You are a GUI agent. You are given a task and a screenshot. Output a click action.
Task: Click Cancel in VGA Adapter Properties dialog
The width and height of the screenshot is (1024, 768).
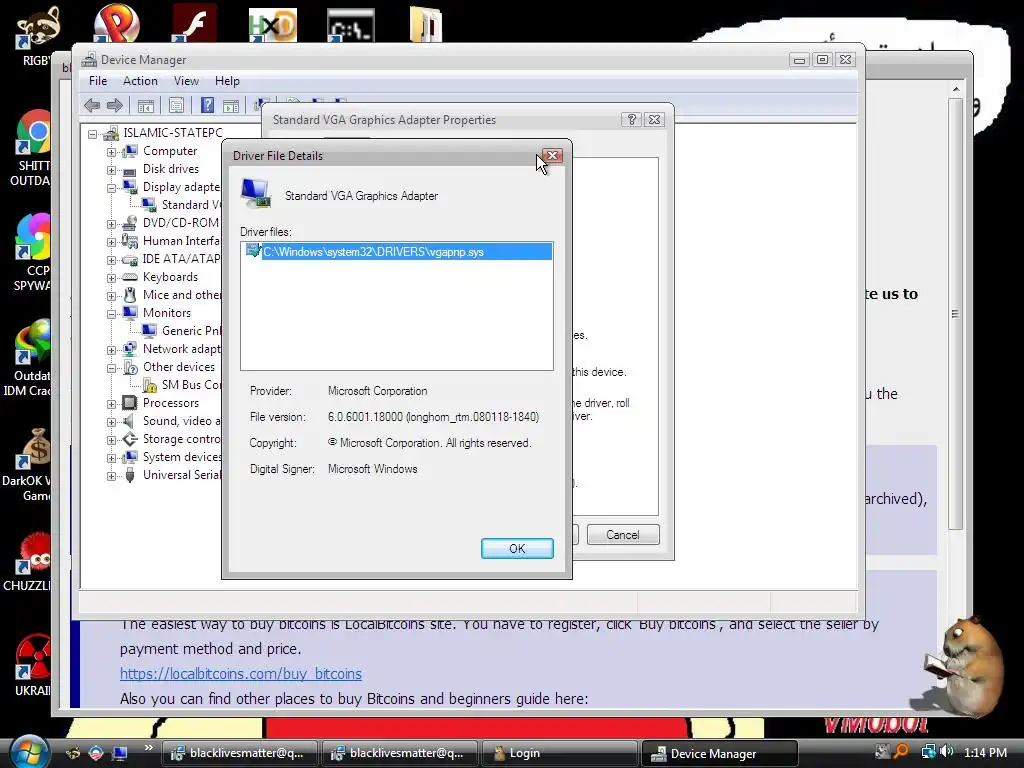(623, 535)
